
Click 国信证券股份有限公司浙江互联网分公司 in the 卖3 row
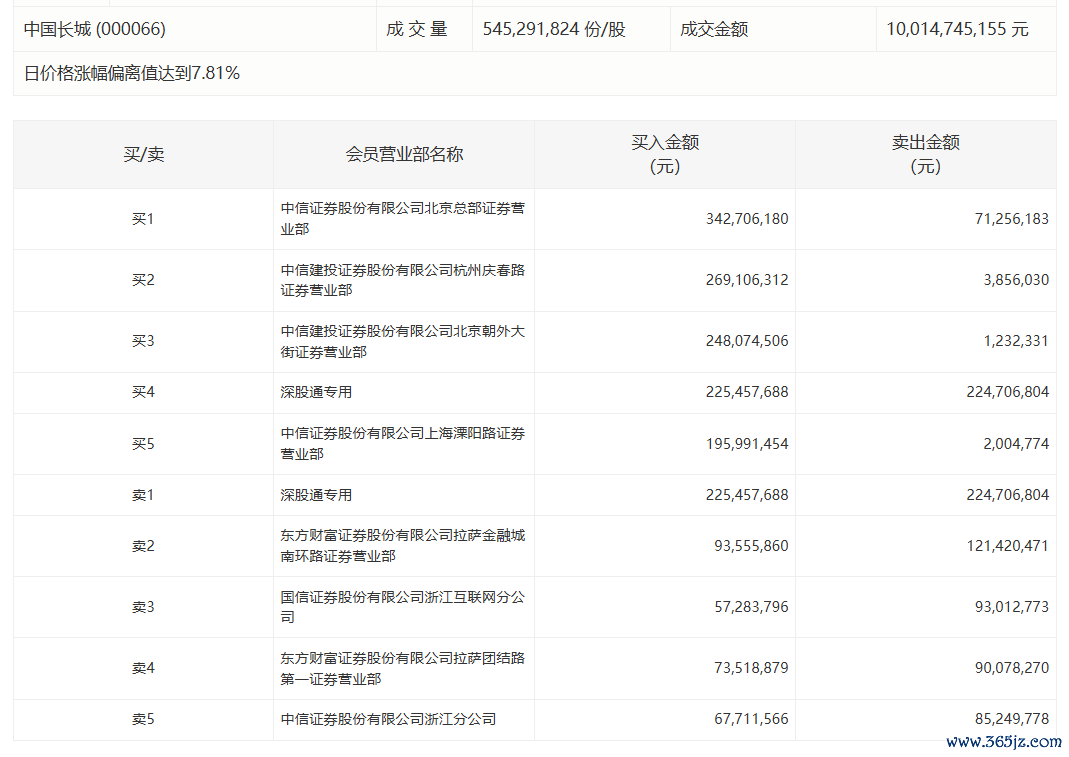coord(403,607)
